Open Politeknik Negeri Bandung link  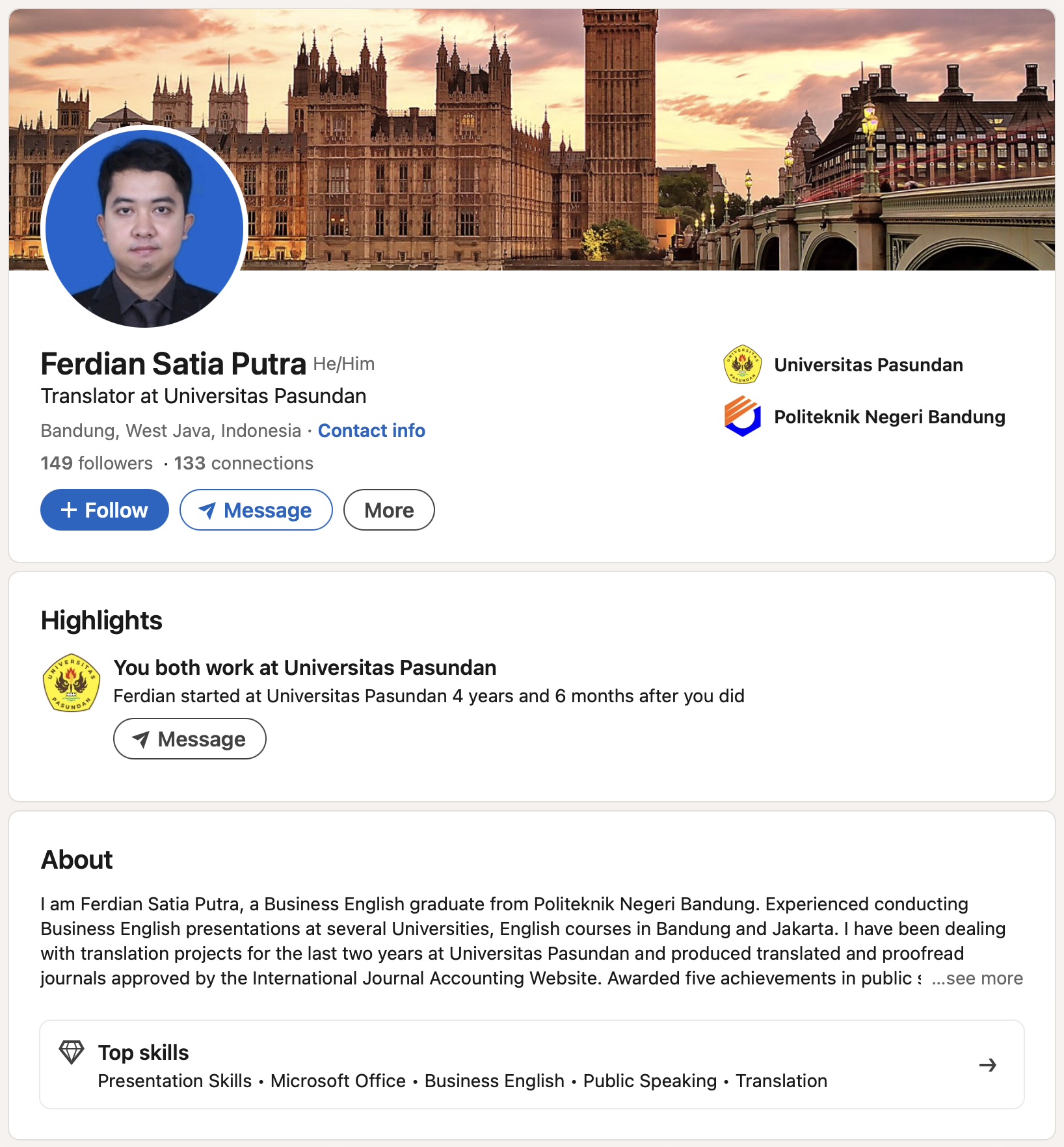point(889,417)
